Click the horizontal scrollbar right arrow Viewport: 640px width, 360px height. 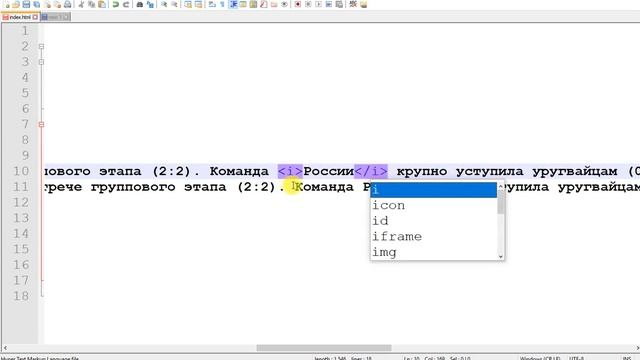click(637, 348)
